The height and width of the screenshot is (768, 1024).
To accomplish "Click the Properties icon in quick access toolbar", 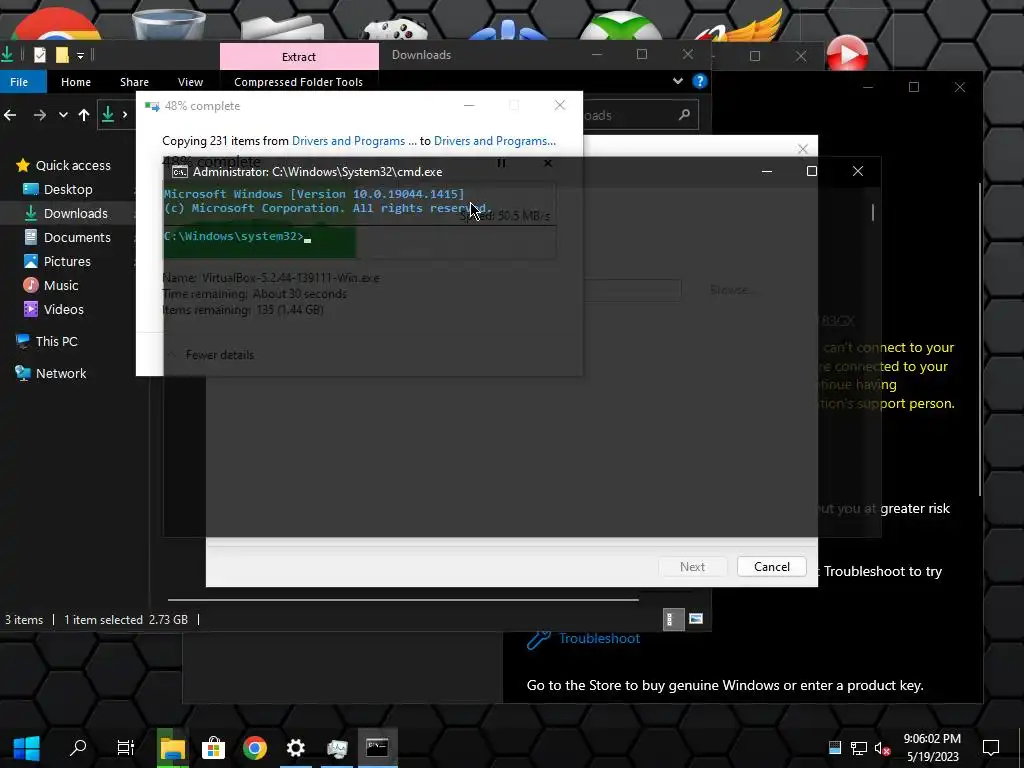I will (40, 55).
